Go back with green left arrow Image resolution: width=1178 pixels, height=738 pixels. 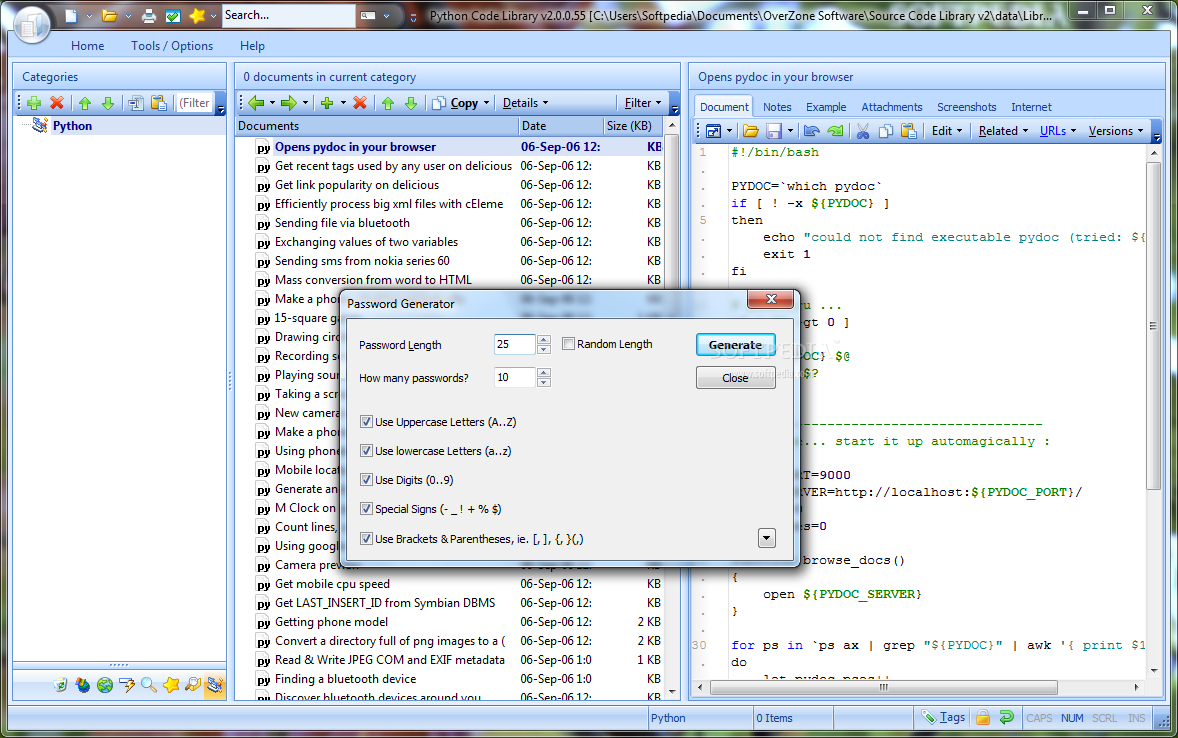coord(256,103)
